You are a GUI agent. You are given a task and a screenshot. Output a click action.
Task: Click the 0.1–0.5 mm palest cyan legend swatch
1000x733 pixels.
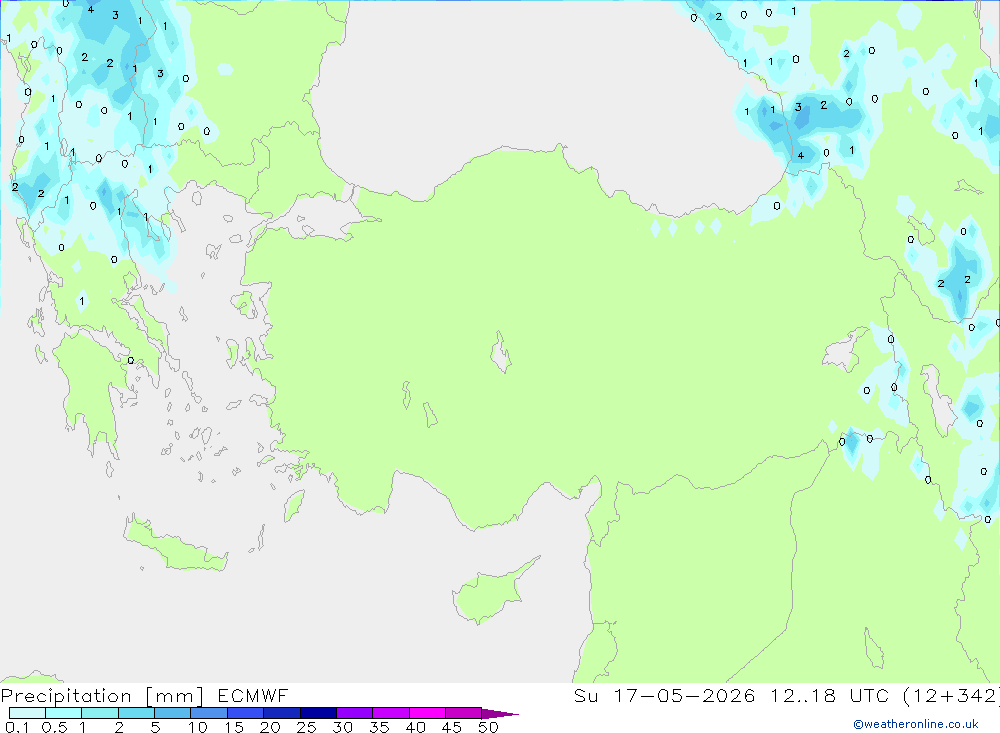pos(27,713)
